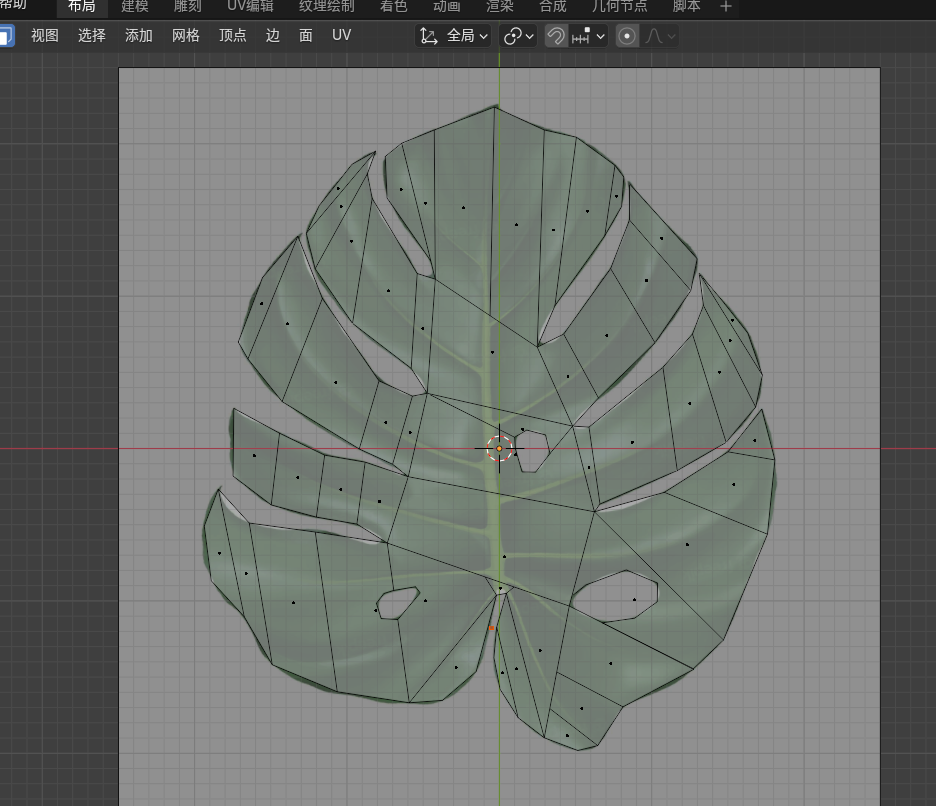Screen dimensions: 936x806
Task: Go to the 着色 workspace tab
Action: (x=393, y=6)
